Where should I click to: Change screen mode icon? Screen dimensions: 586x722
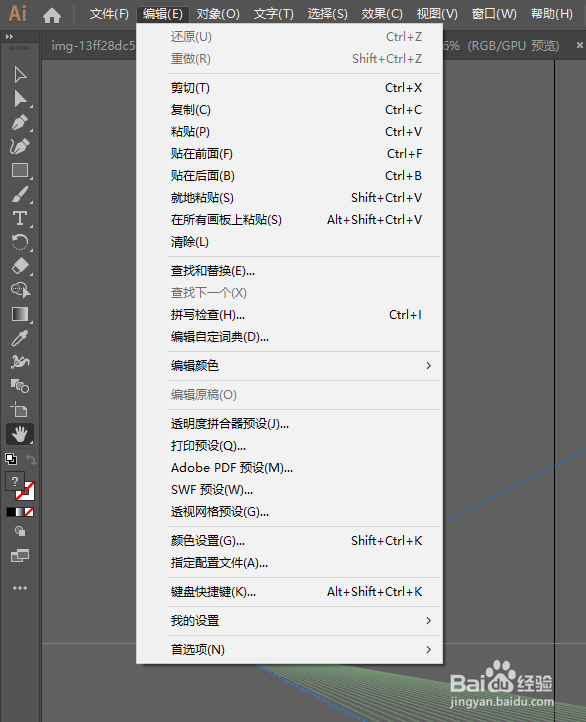(20, 556)
